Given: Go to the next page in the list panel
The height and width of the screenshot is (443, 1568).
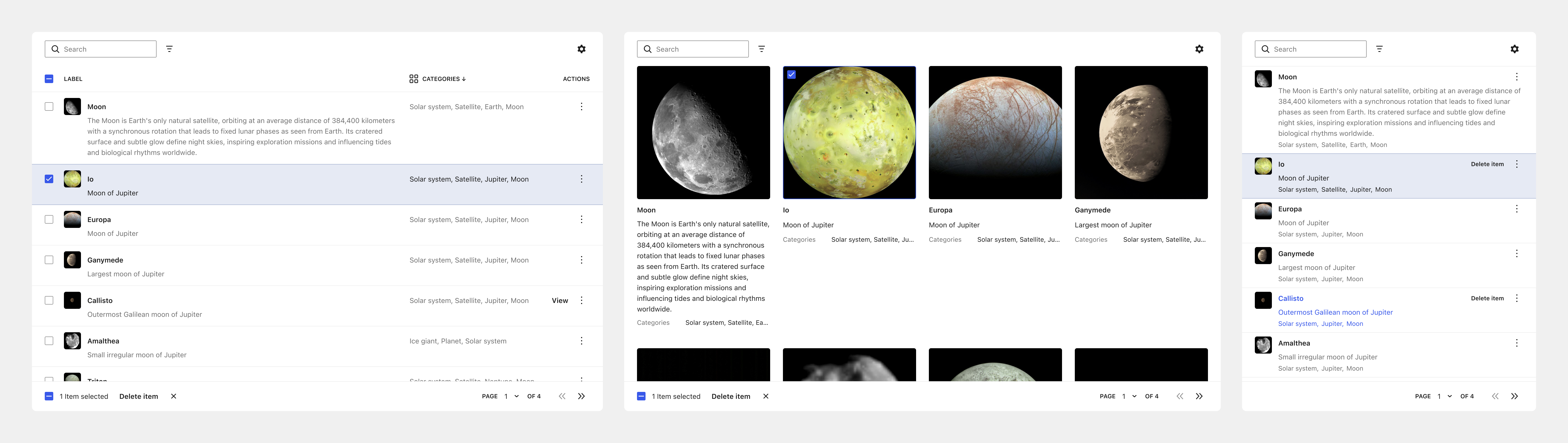Looking at the screenshot, I should [x=1514, y=396].
